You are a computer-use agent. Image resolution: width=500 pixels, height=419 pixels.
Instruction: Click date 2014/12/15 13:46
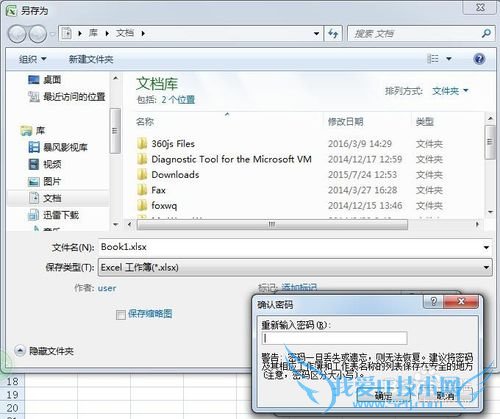point(365,206)
